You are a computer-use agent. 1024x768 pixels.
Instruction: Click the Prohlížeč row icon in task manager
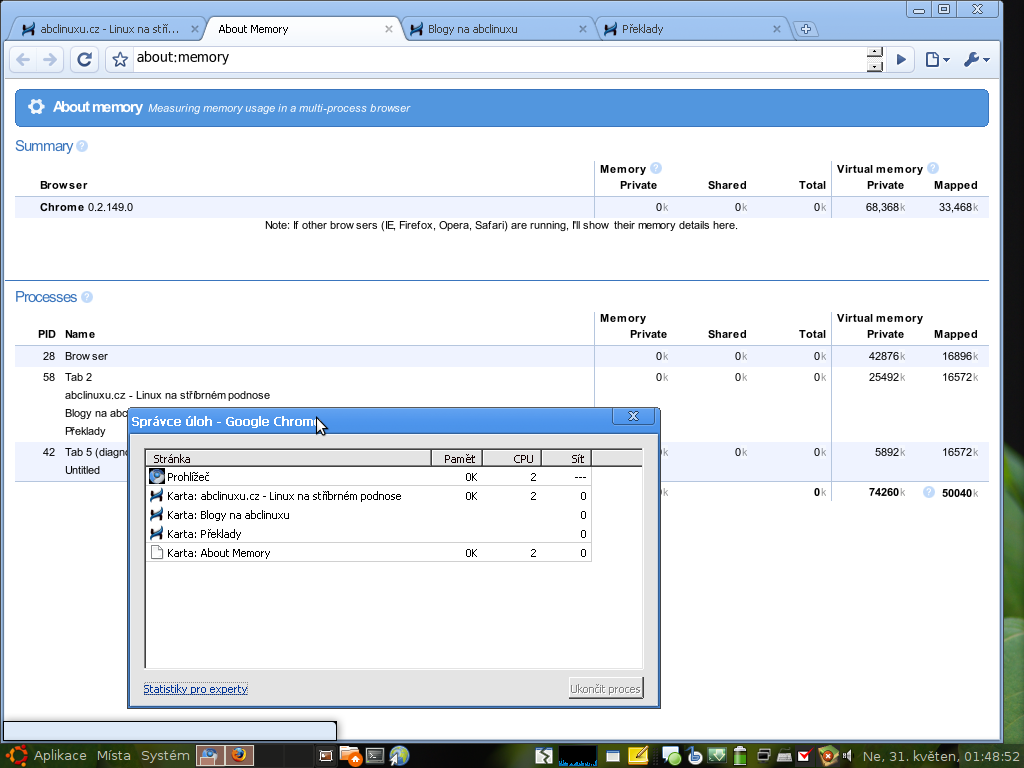[157, 476]
